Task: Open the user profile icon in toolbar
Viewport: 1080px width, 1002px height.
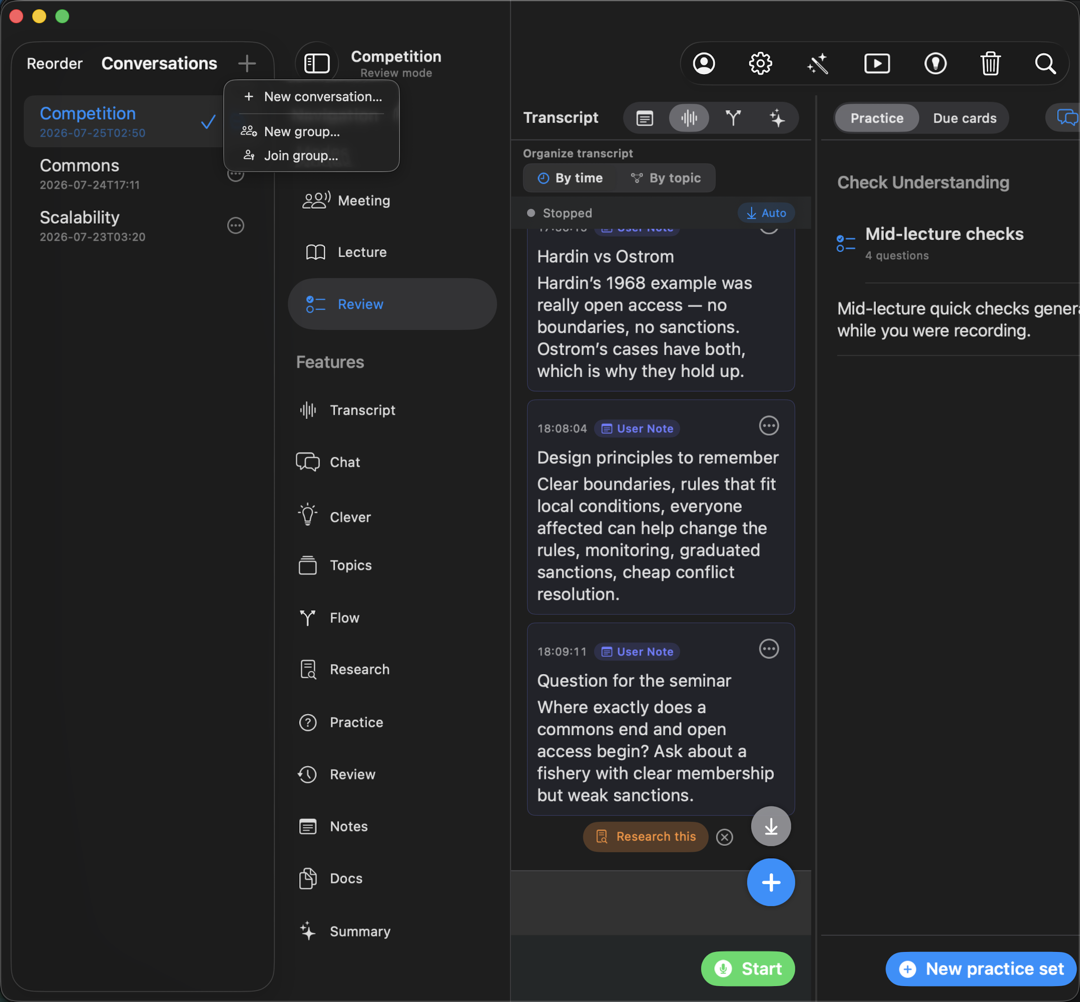Action: (x=703, y=63)
